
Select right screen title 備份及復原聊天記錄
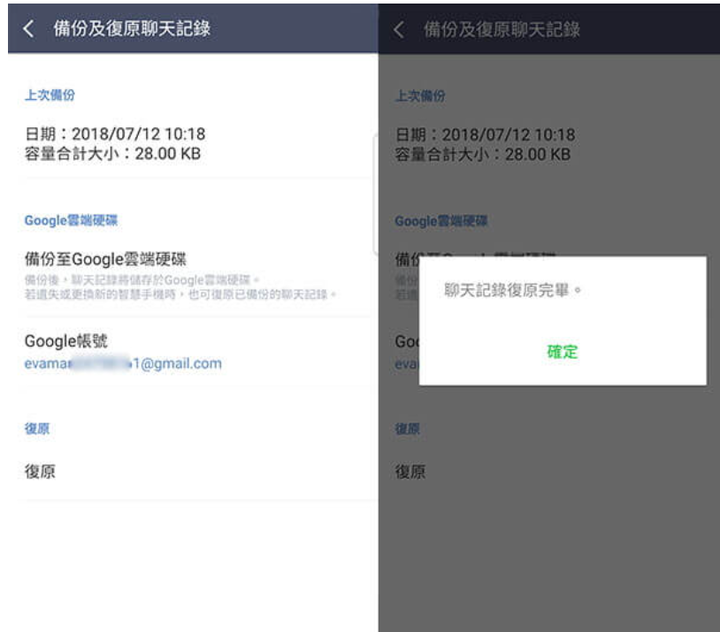pos(501,30)
